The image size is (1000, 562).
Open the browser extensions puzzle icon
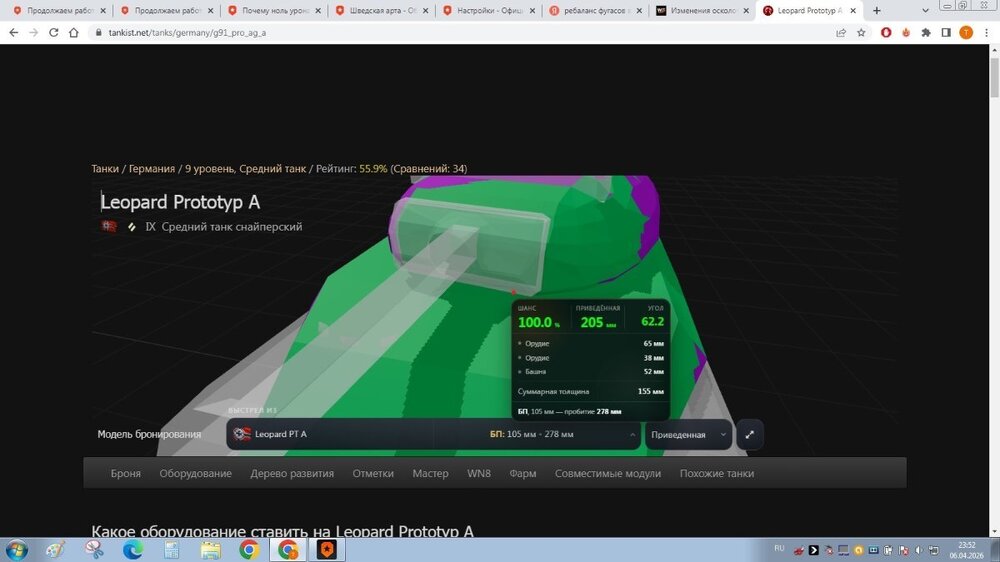(926, 33)
